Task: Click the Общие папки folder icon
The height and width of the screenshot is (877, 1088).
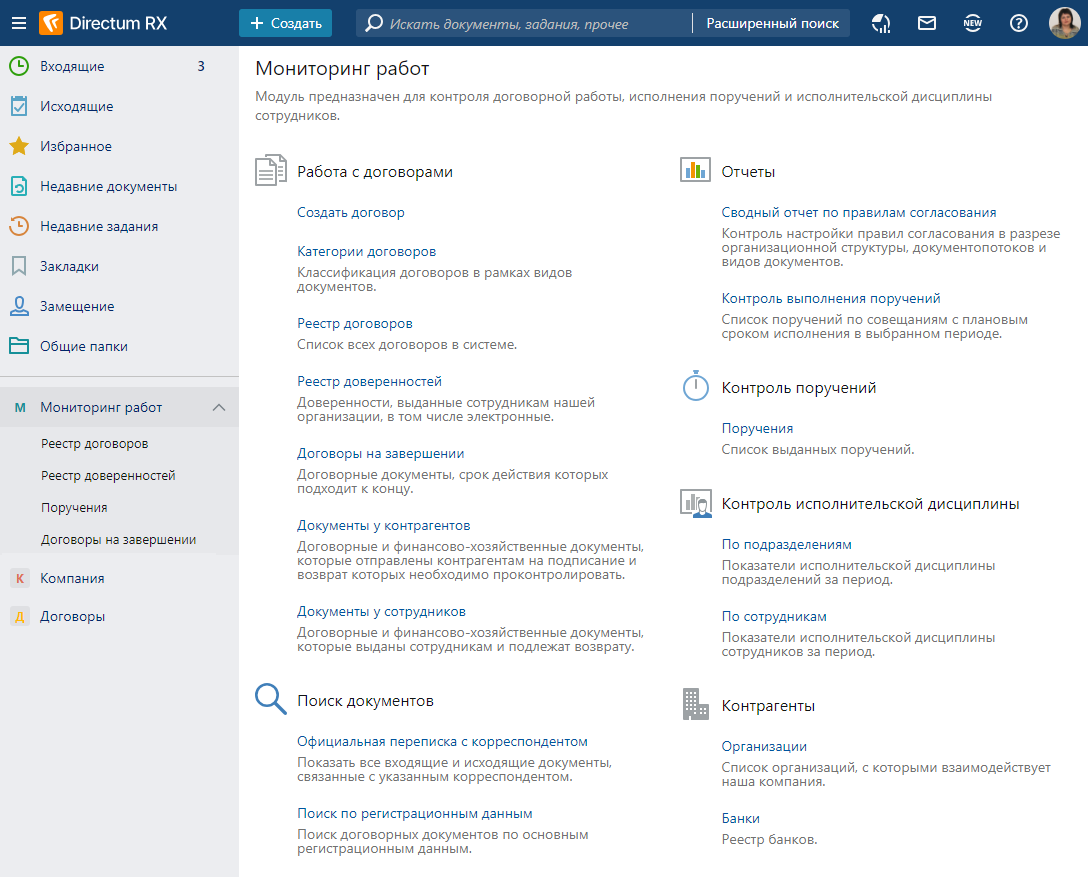Action: [19, 347]
